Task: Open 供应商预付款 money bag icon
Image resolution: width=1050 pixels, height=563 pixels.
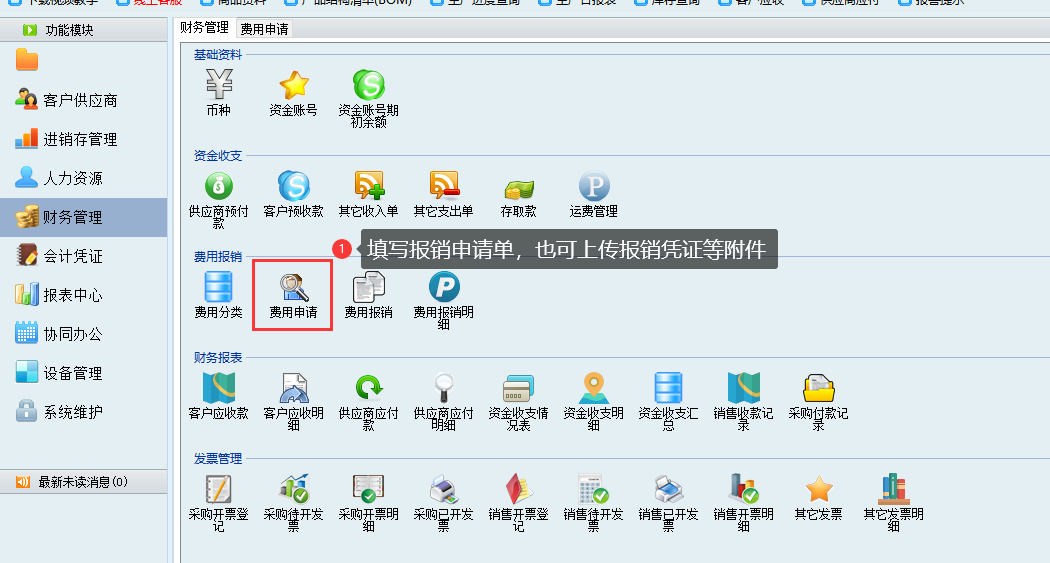Action: point(218,188)
